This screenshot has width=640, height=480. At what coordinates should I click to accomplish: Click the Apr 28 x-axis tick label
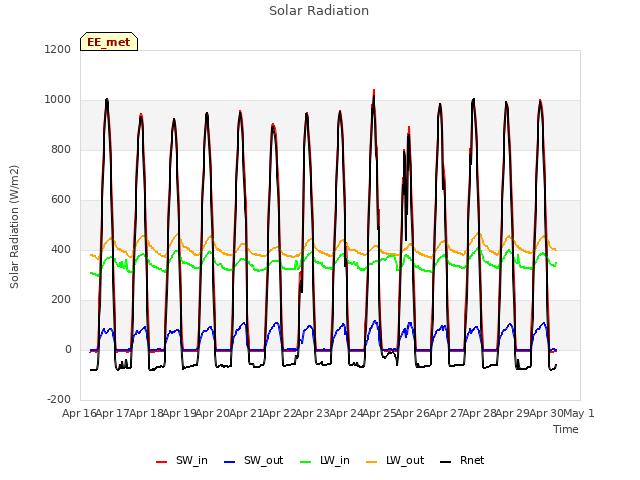(x=479, y=413)
